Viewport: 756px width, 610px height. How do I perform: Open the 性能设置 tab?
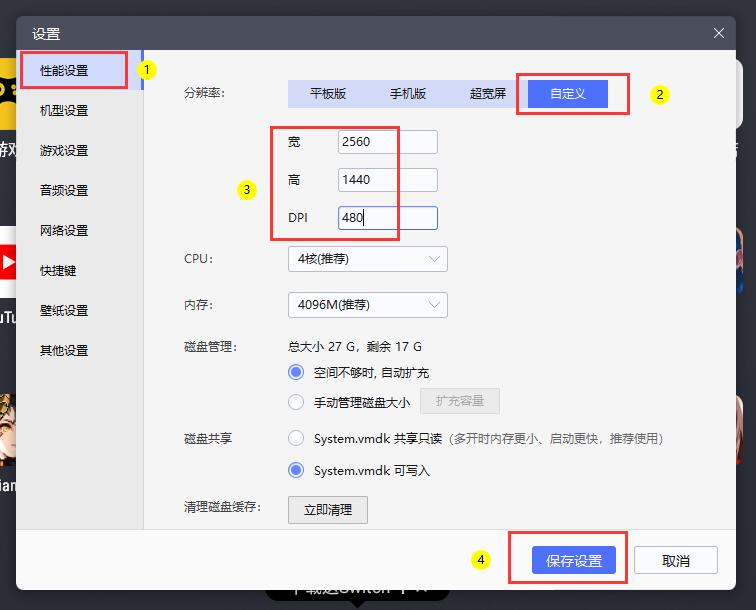pyautogui.click(x=65, y=70)
